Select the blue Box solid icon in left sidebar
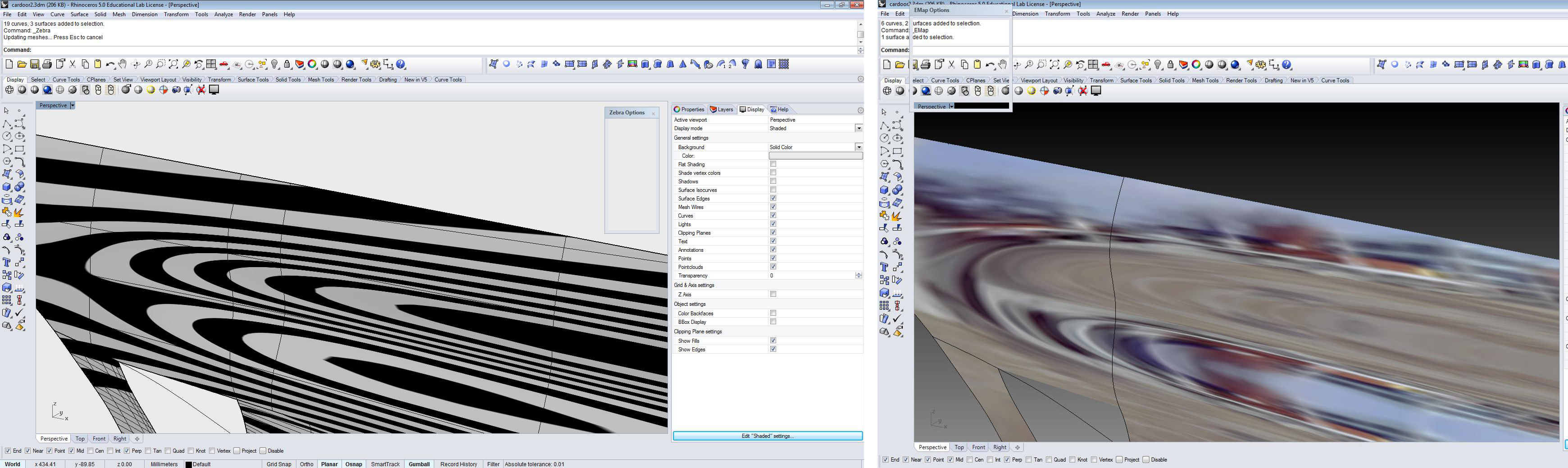The image size is (1568, 468). point(7,187)
